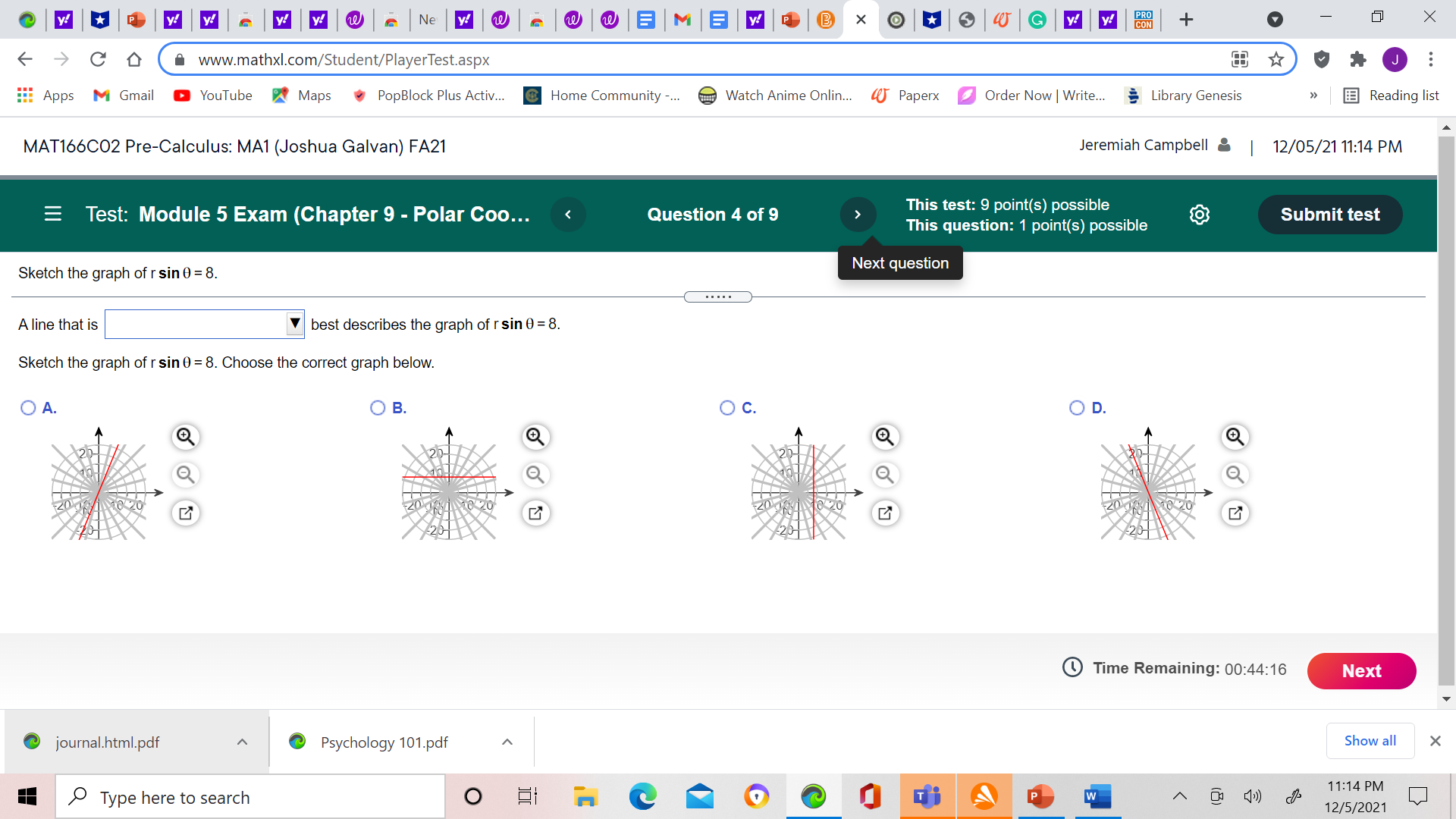1456x819 pixels.
Task: Click the red Next button
Action: point(1361,670)
